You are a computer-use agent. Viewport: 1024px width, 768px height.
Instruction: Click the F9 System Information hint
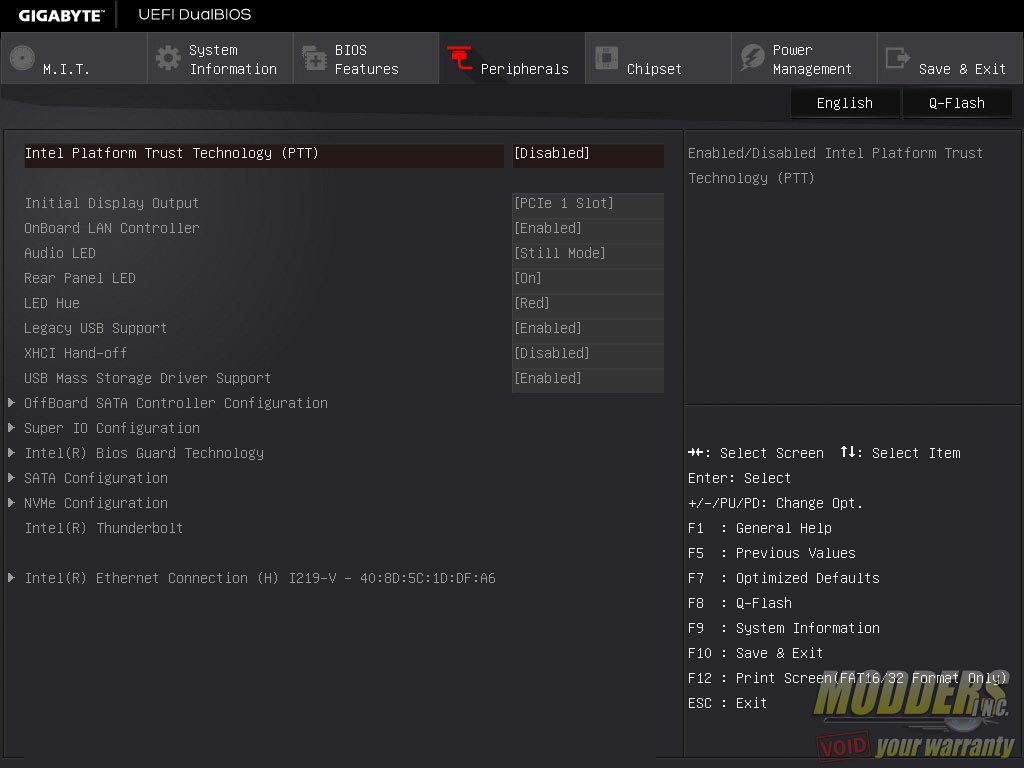784,628
